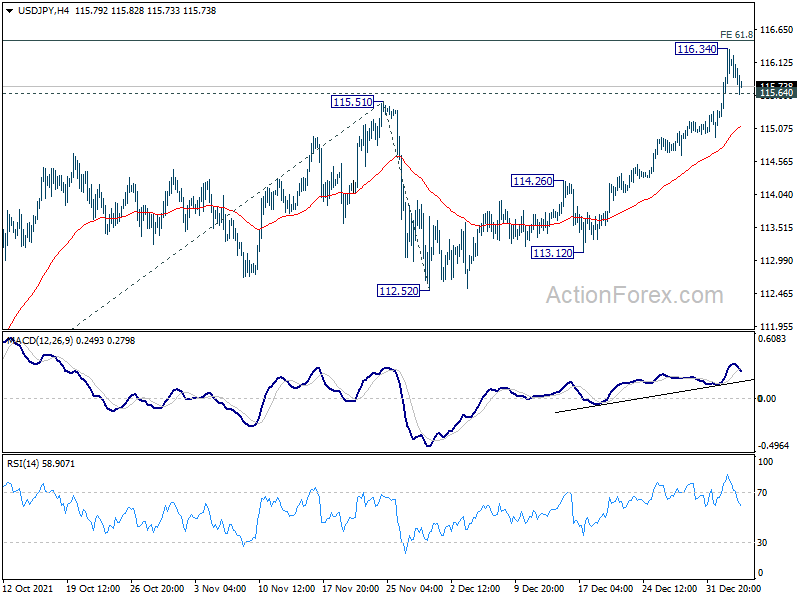
Task: Select the 114.260 price label
Action: [533, 181]
